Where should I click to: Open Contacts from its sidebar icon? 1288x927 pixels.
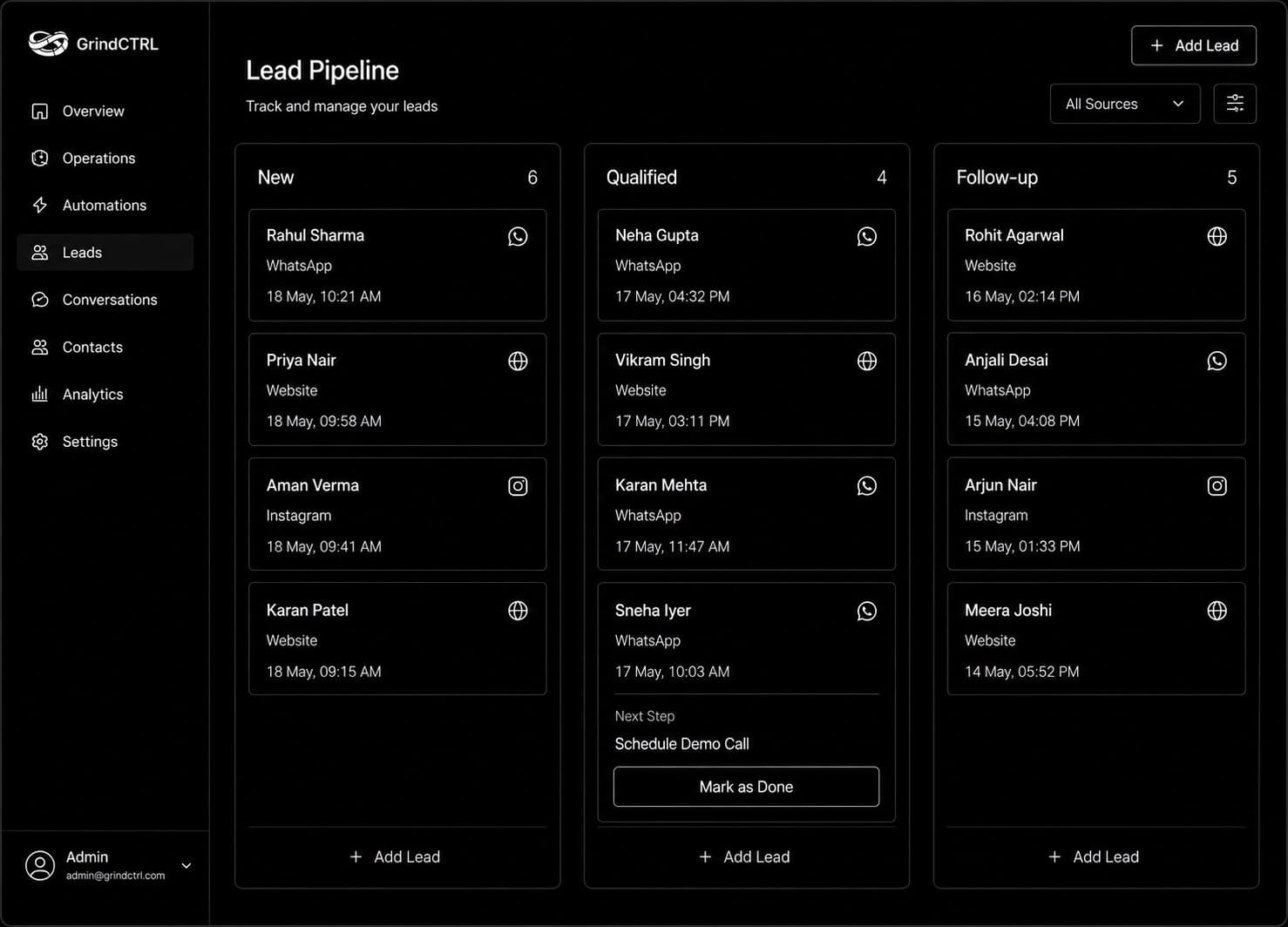tap(40, 347)
